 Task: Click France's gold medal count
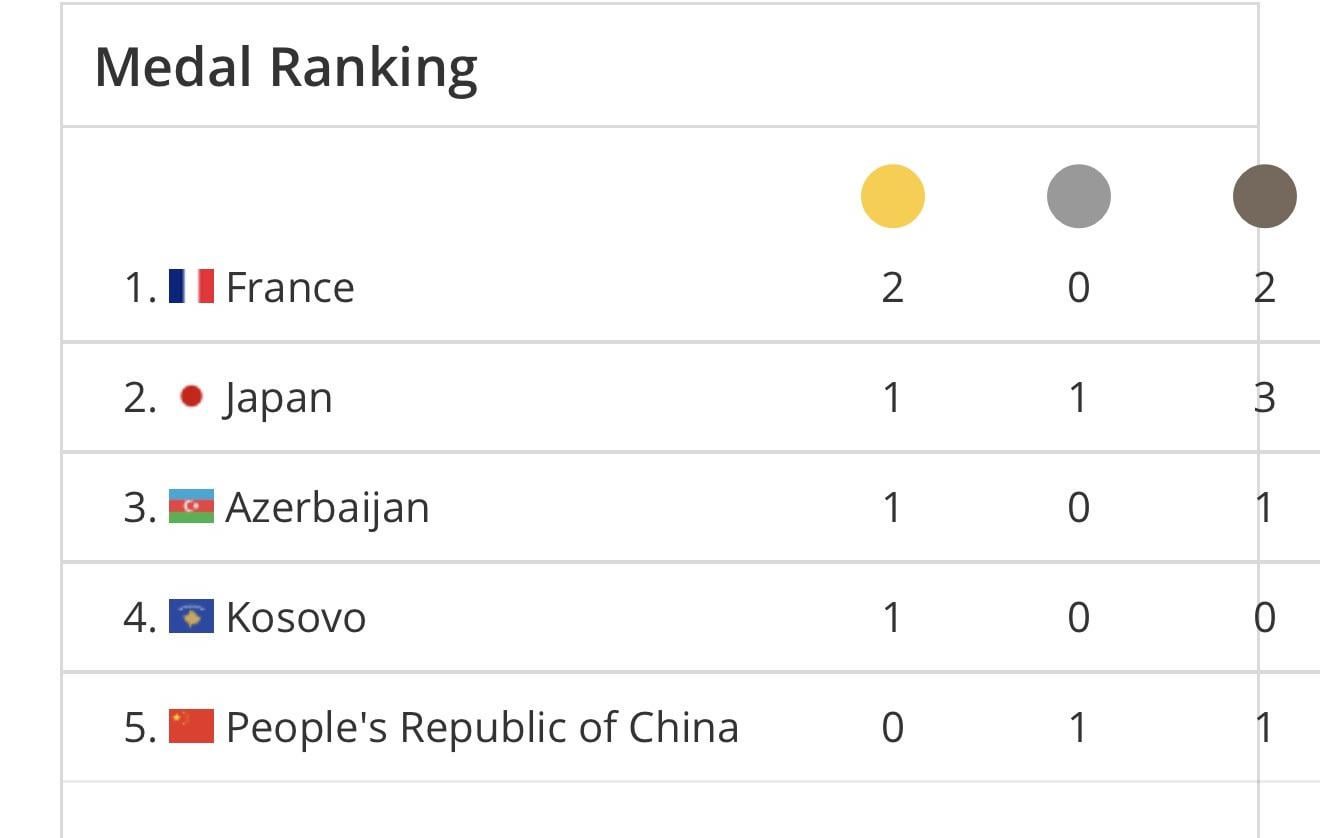(x=892, y=288)
